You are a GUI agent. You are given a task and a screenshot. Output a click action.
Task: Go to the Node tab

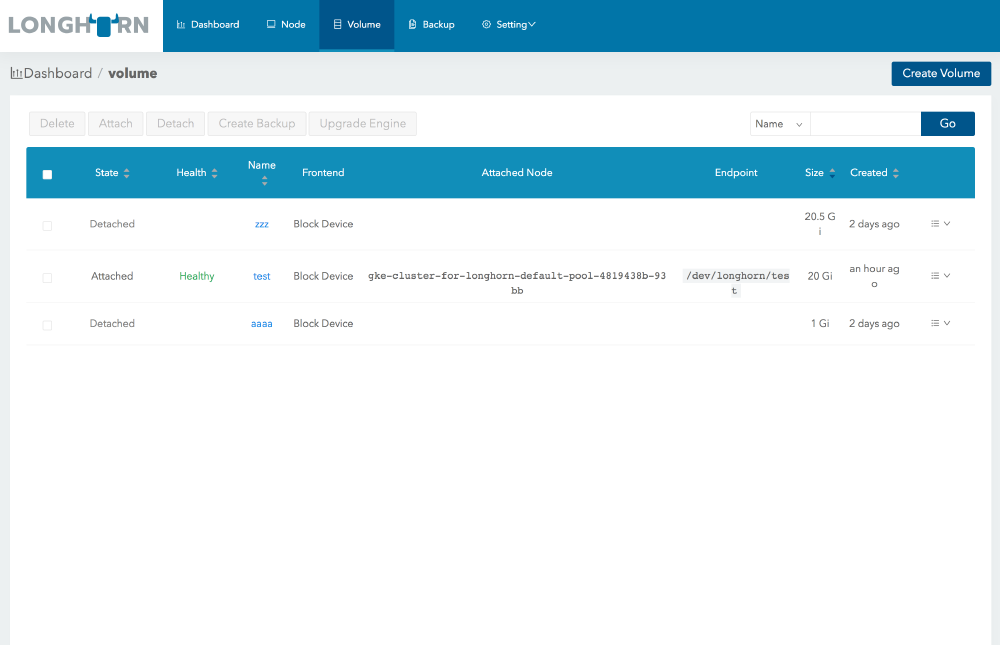285,25
